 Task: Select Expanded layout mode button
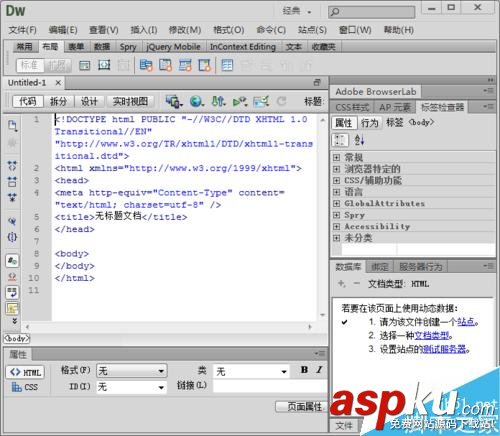point(58,65)
